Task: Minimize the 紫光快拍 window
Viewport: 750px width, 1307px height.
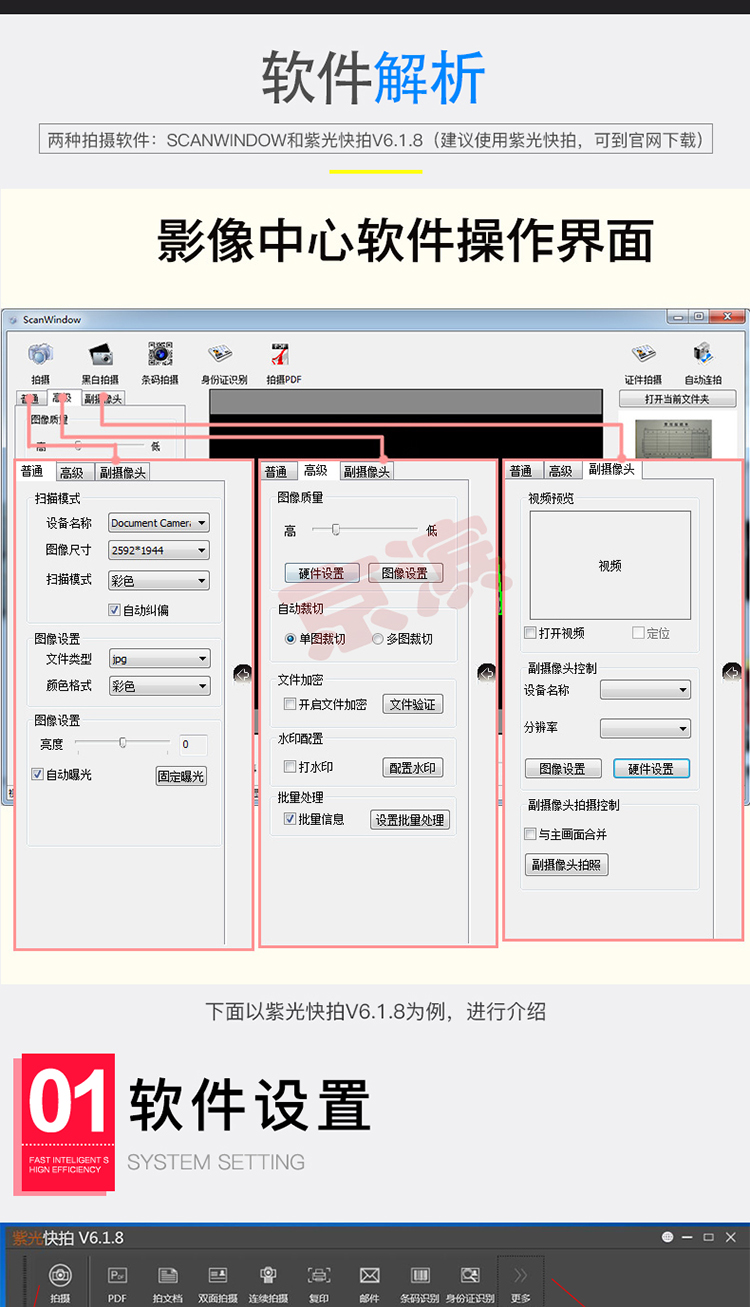Action: point(687,1238)
